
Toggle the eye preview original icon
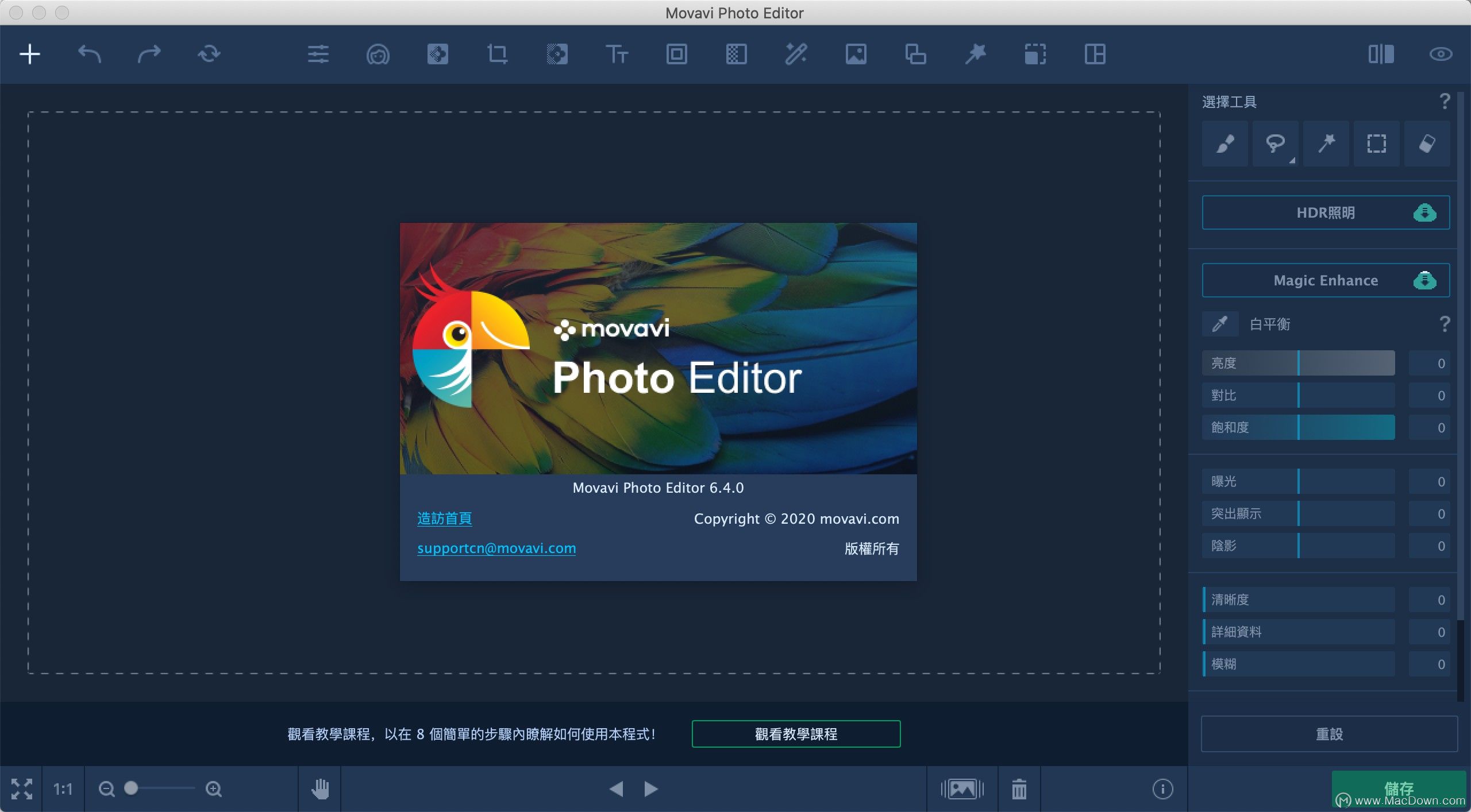click(x=1441, y=55)
